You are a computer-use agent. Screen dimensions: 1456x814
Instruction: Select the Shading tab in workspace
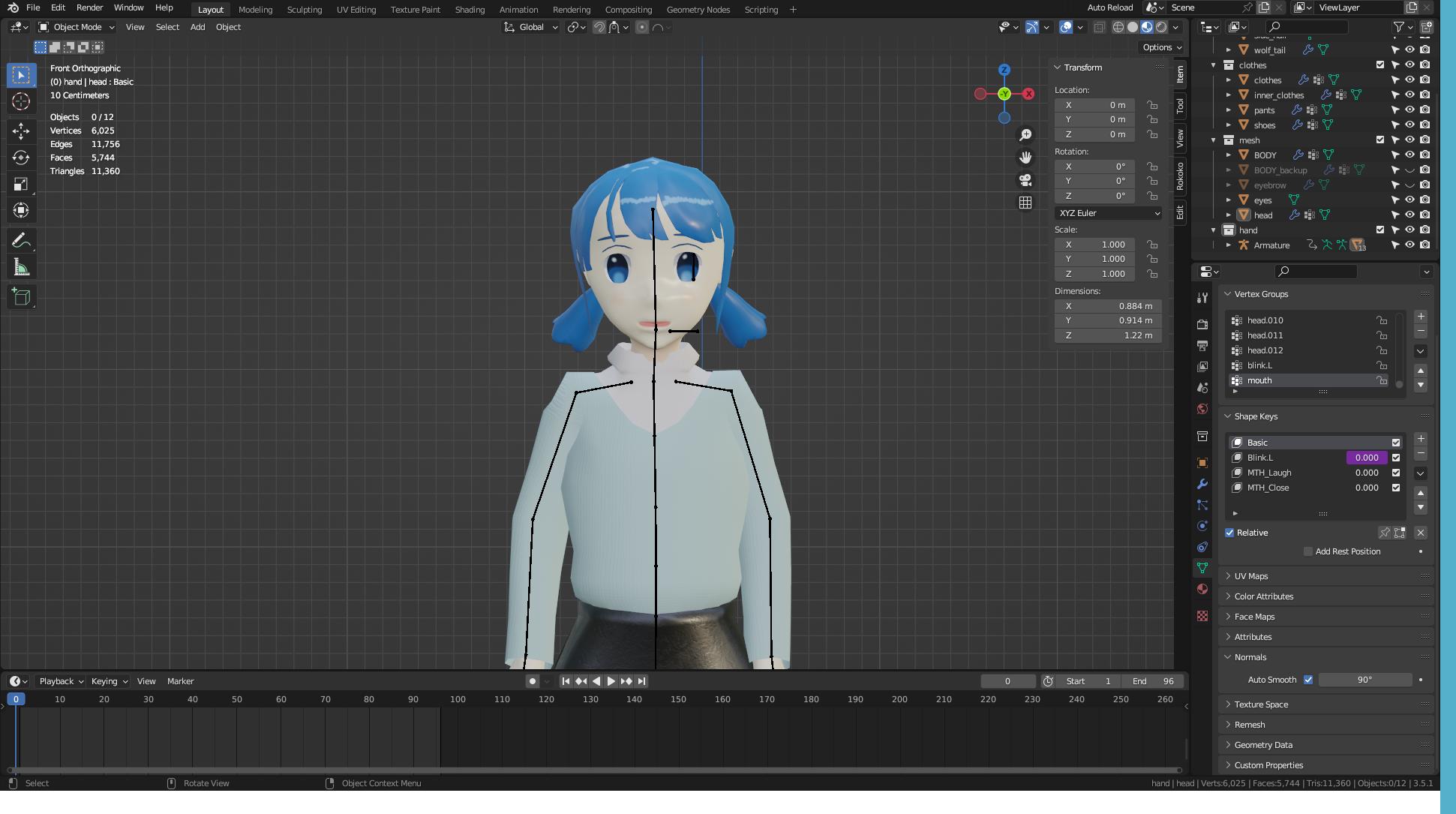tap(469, 9)
